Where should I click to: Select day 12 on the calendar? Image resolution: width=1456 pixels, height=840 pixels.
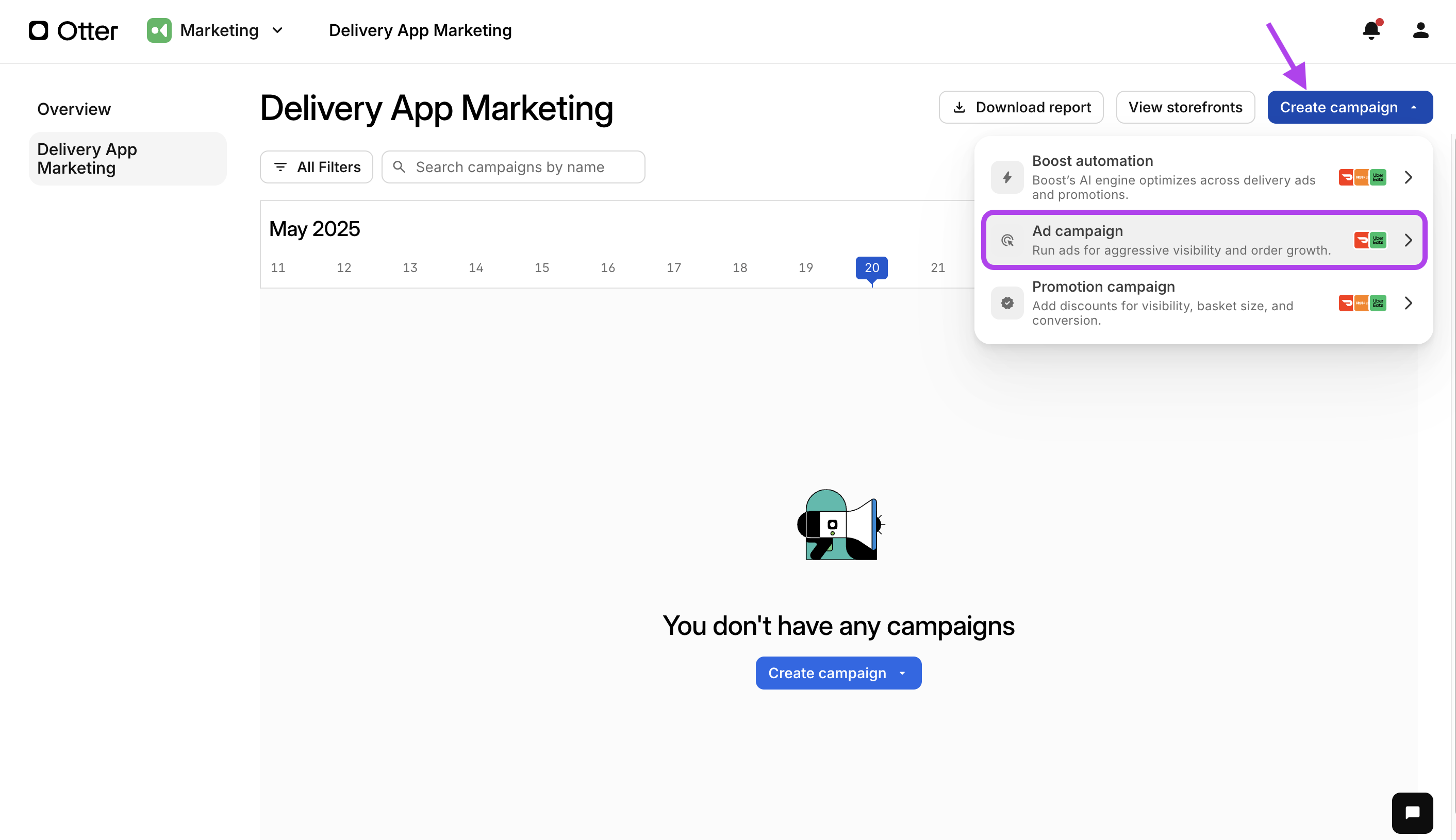click(344, 267)
